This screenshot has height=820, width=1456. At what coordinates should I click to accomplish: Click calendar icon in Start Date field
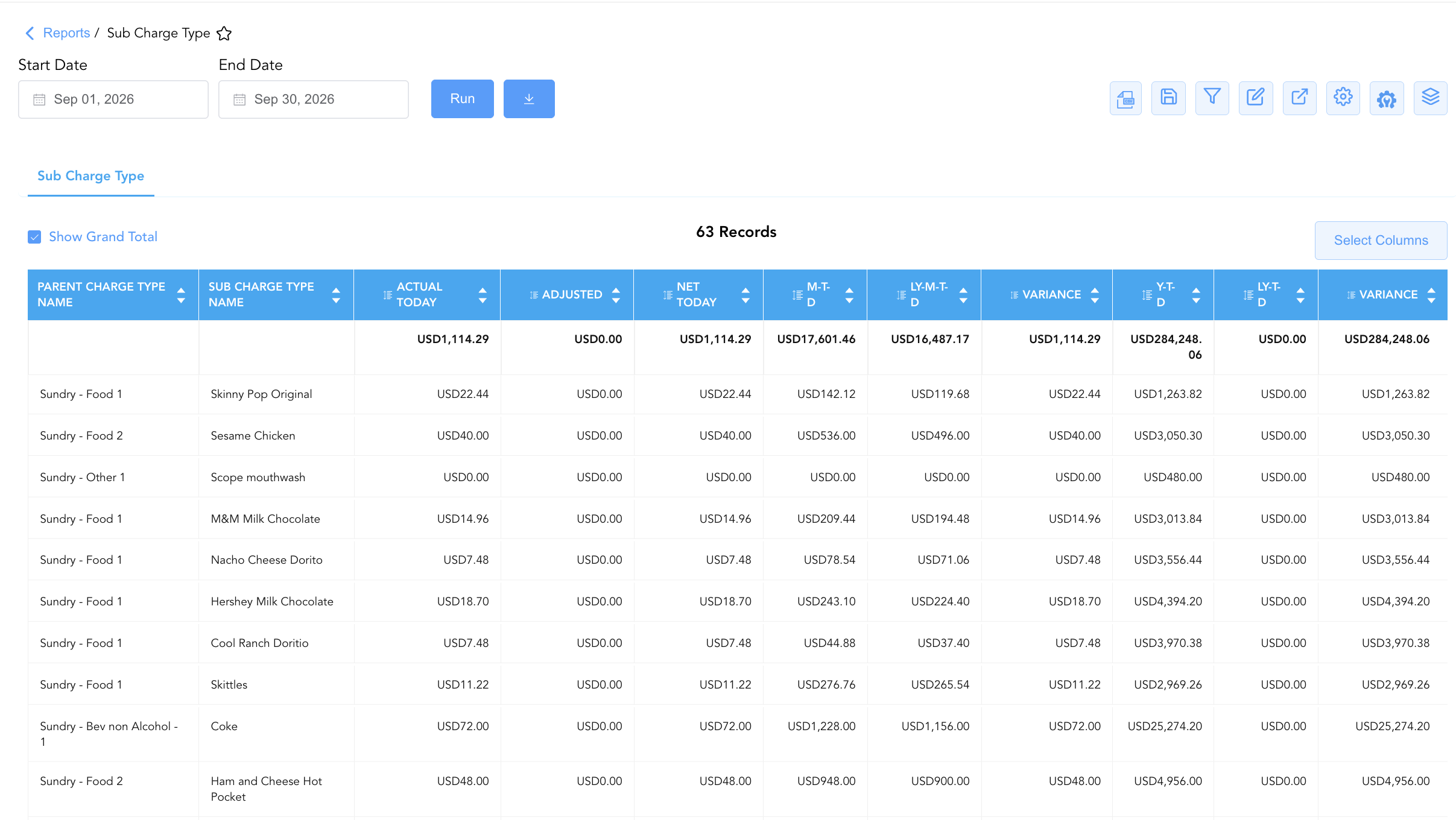coord(39,99)
